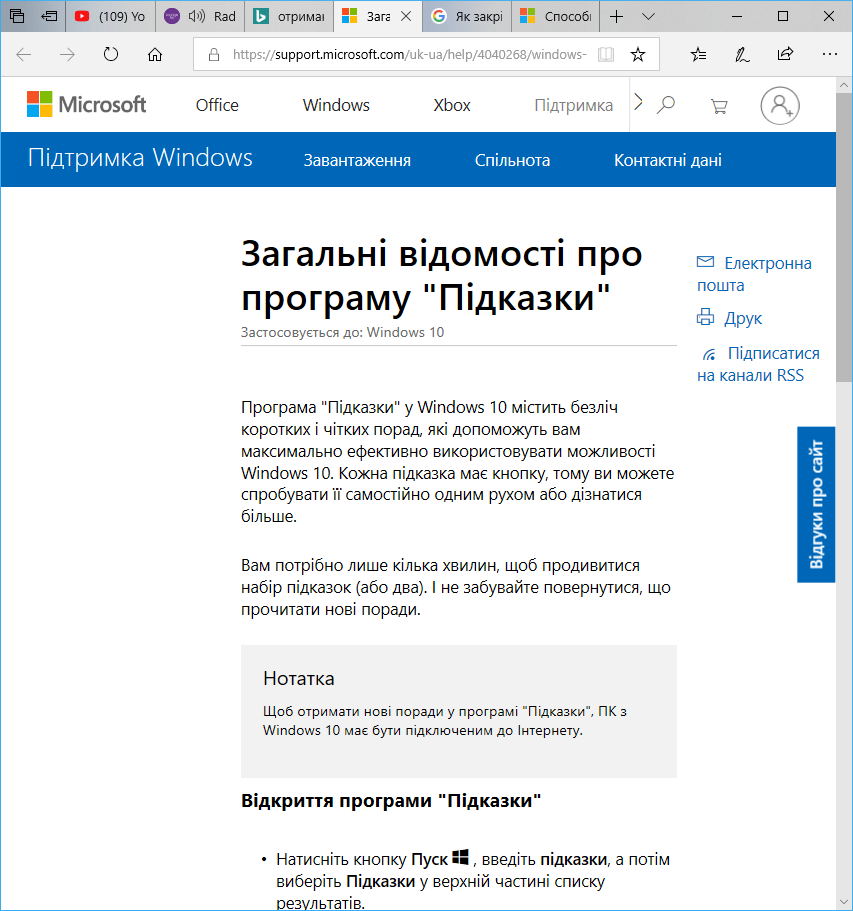The height and width of the screenshot is (911, 853).
Task: Go forward to next page
Action: pyautogui.click(x=67, y=55)
